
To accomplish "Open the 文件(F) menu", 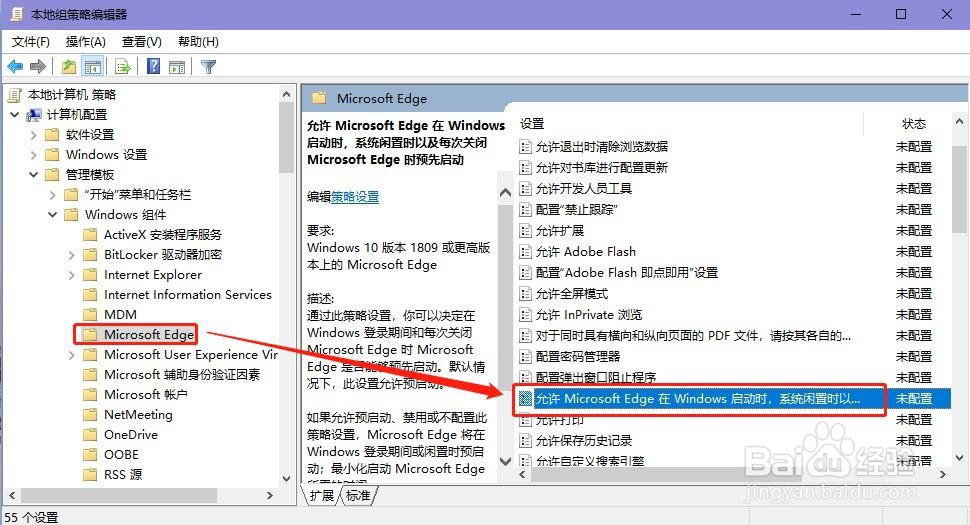I will click(x=30, y=41).
